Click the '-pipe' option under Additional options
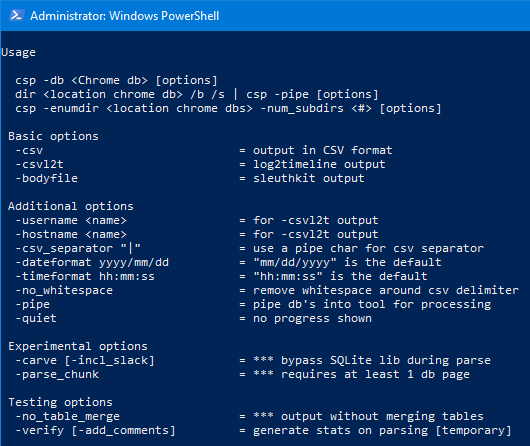The height and width of the screenshot is (446, 530). [x=32, y=305]
